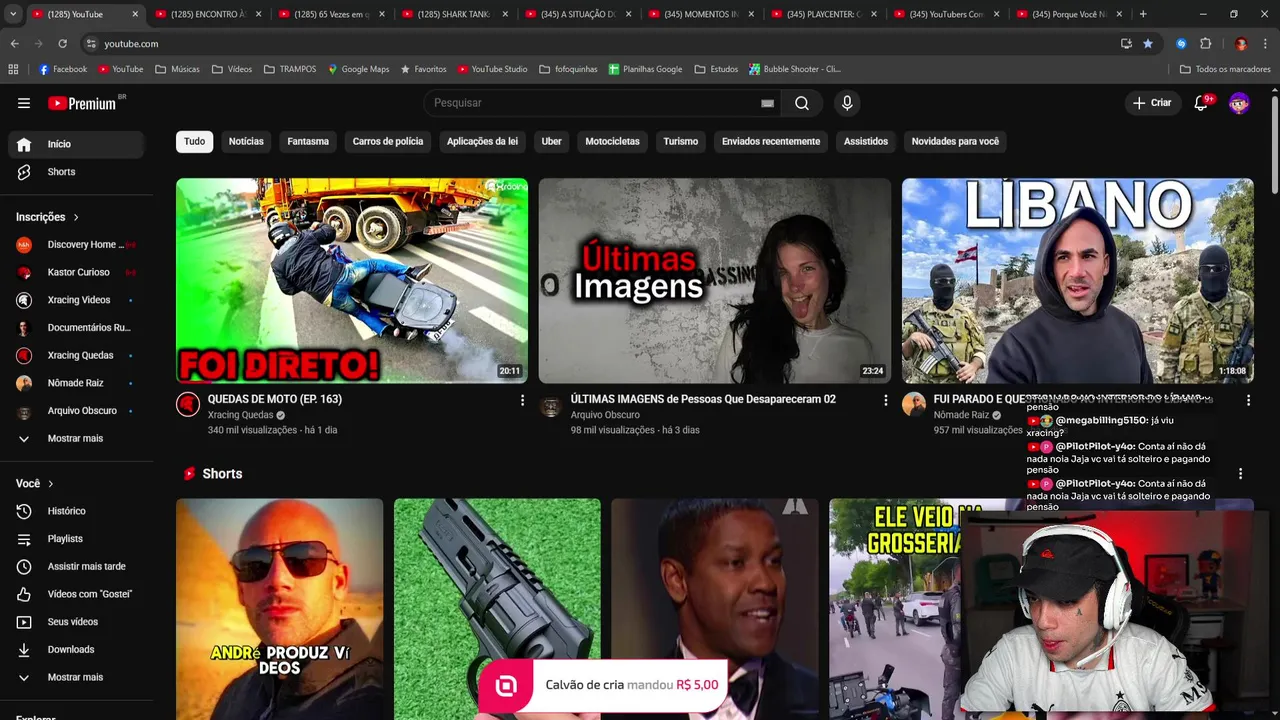Image resolution: width=1280 pixels, height=720 pixels.
Task: Switch to the PLAYCENTER tab
Action: coord(824,14)
